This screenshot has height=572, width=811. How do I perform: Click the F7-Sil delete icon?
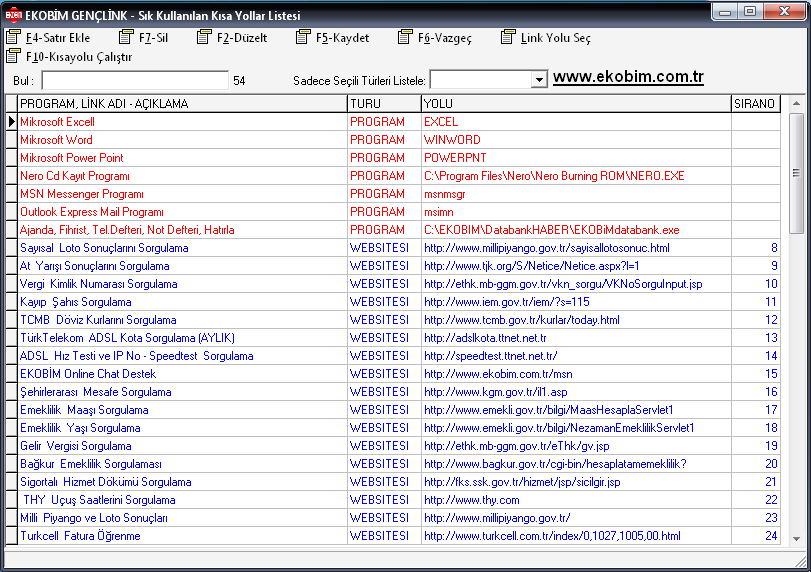[x=126, y=37]
